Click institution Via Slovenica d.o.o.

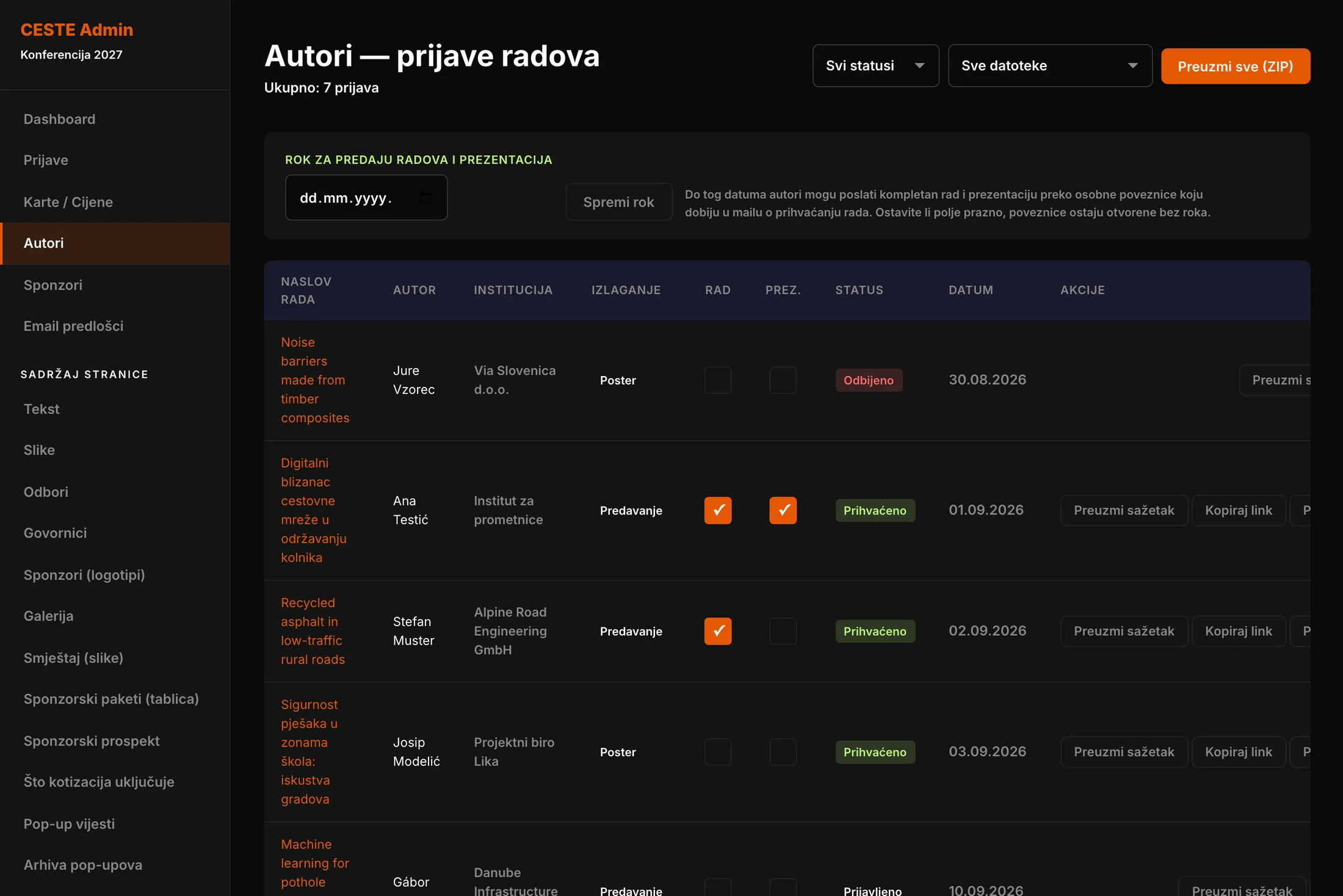[x=515, y=380]
